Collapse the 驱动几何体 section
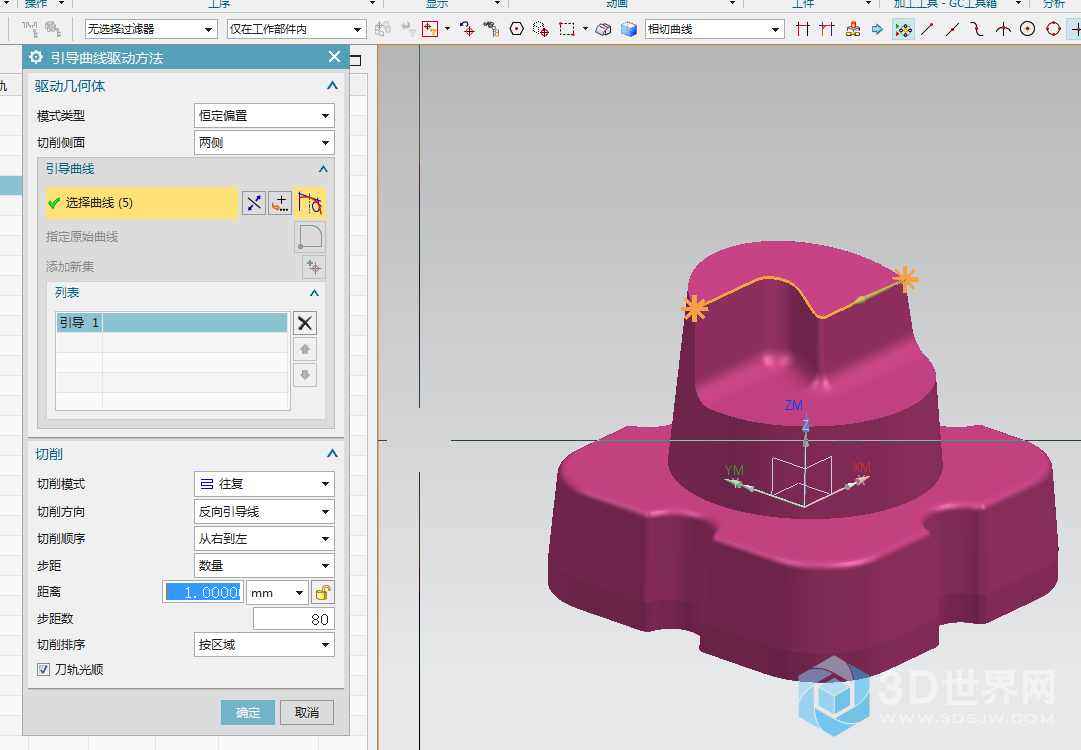Image resolution: width=1081 pixels, height=750 pixels. [x=331, y=86]
